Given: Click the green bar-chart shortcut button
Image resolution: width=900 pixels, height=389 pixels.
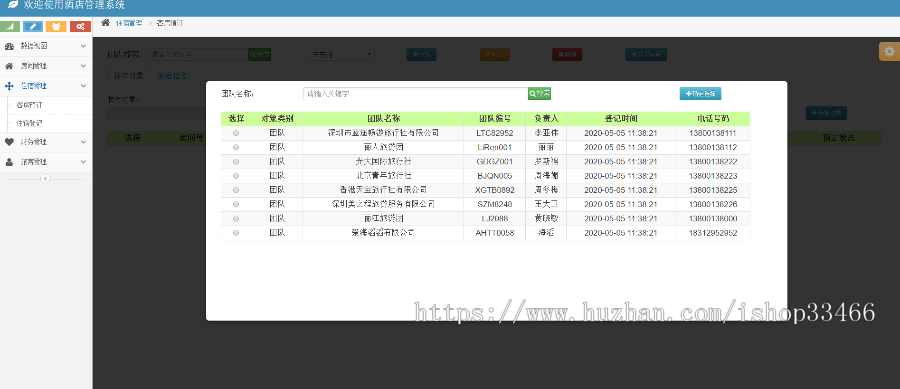Looking at the screenshot, I should (x=10, y=26).
